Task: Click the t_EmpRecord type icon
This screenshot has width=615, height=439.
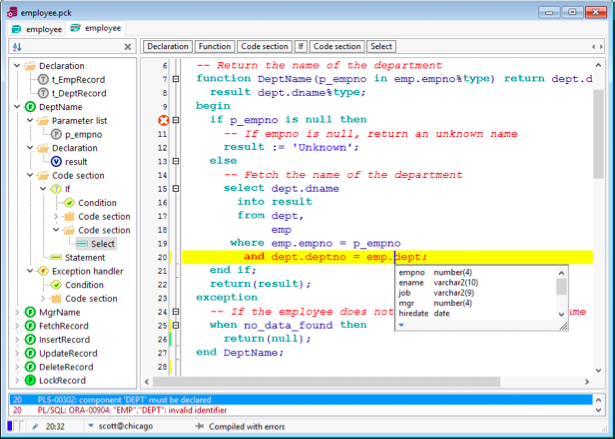Action: [x=43, y=80]
